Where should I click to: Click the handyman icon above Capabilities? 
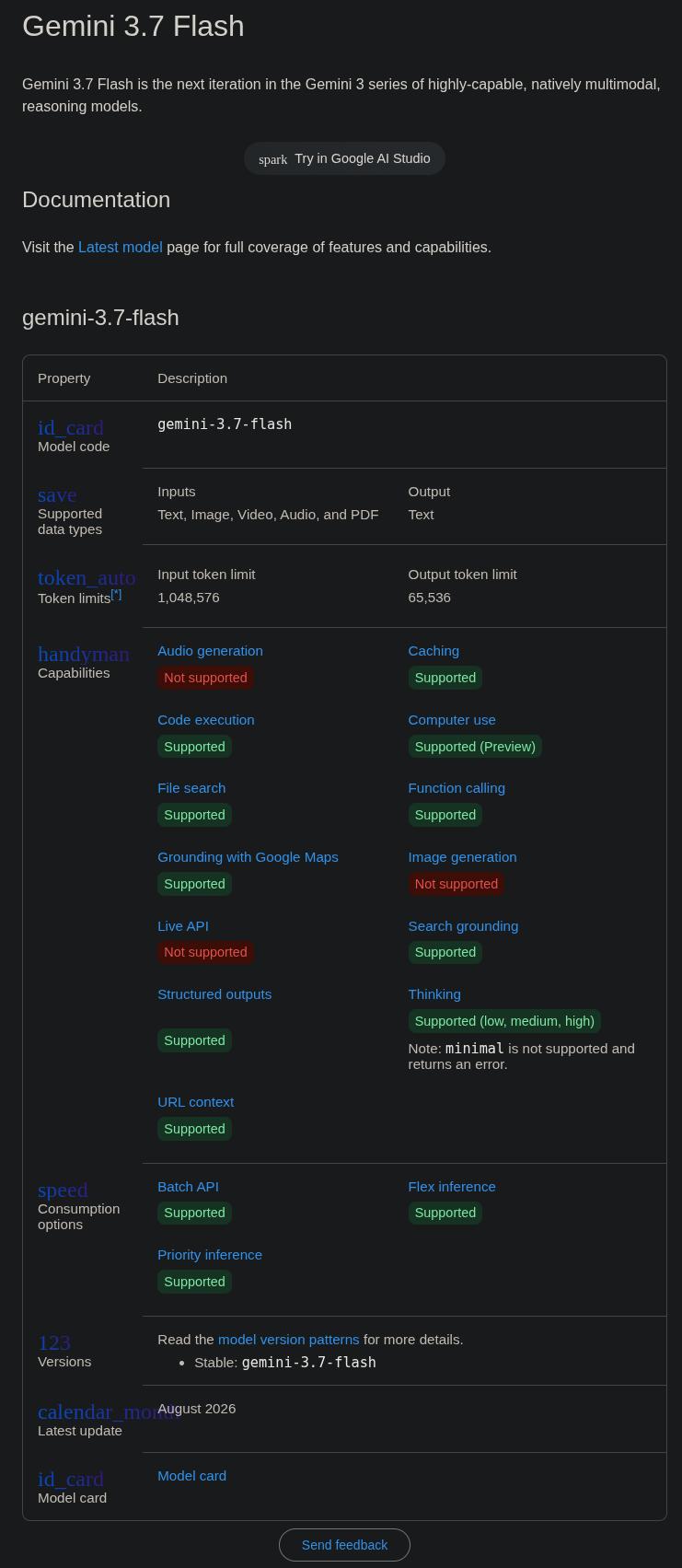click(x=84, y=655)
